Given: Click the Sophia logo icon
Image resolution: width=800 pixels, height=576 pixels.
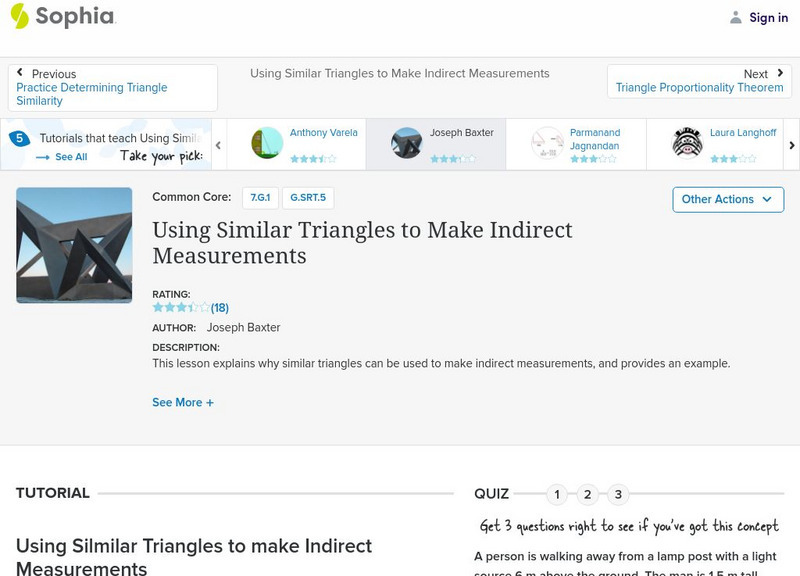Looking at the screenshot, I should point(19,16).
